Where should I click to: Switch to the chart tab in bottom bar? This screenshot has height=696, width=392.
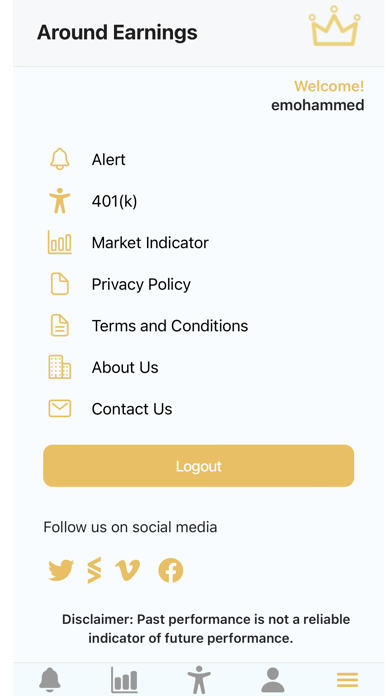click(124, 680)
